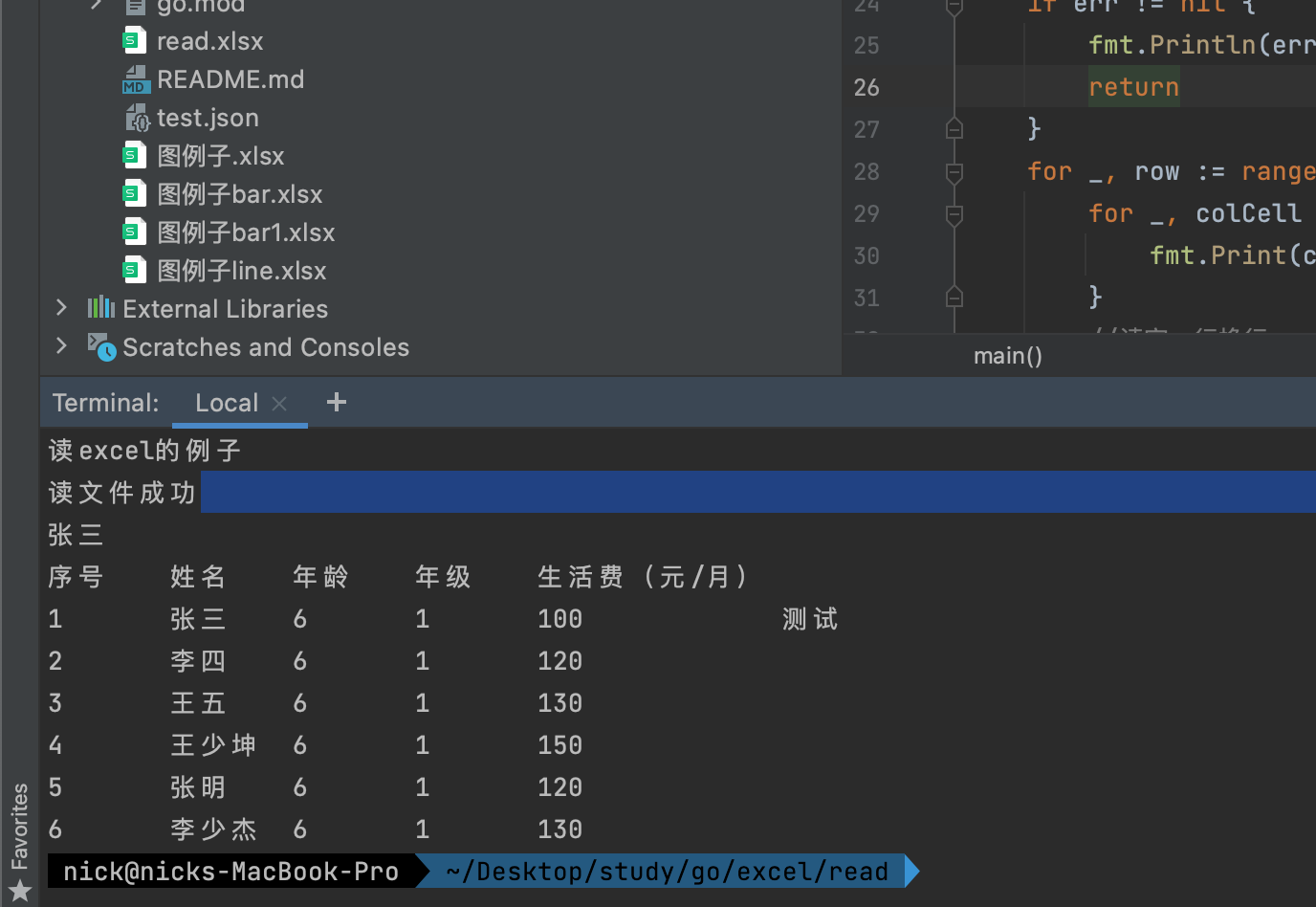Screen dimensions: 1316x907
Task: Click the Terminal: panel label
Action: pos(105,403)
